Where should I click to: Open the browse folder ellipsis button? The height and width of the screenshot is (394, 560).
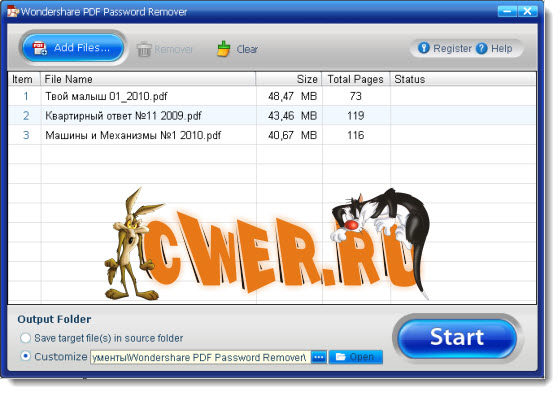click(x=319, y=357)
